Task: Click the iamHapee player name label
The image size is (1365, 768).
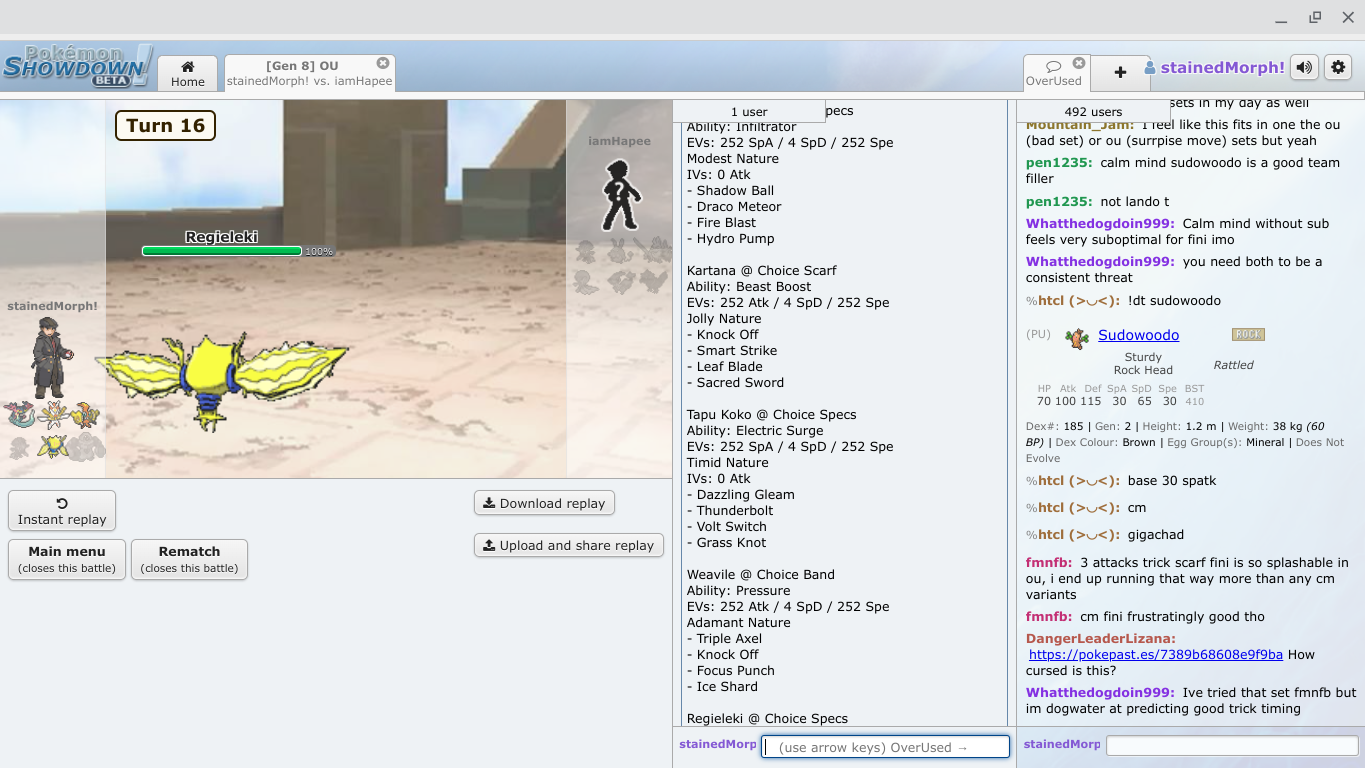Action: (619, 141)
